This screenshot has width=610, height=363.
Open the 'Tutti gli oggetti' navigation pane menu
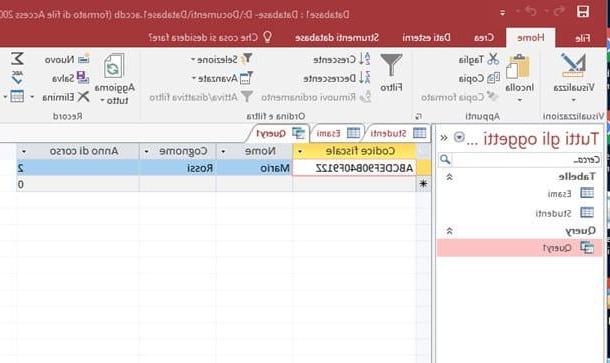click(x=459, y=137)
